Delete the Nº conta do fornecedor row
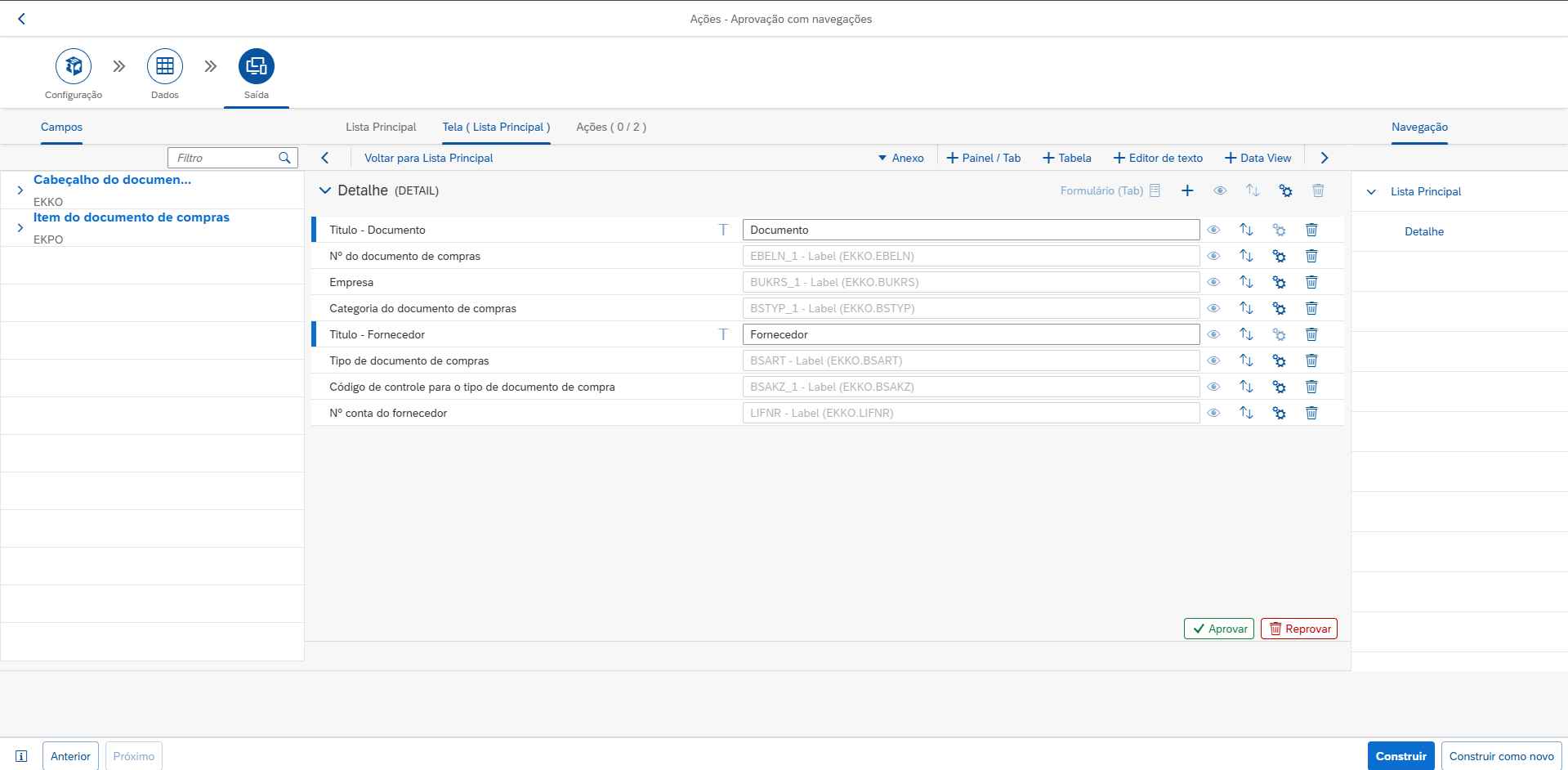The image size is (1568, 770). click(x=1311, y=413)
